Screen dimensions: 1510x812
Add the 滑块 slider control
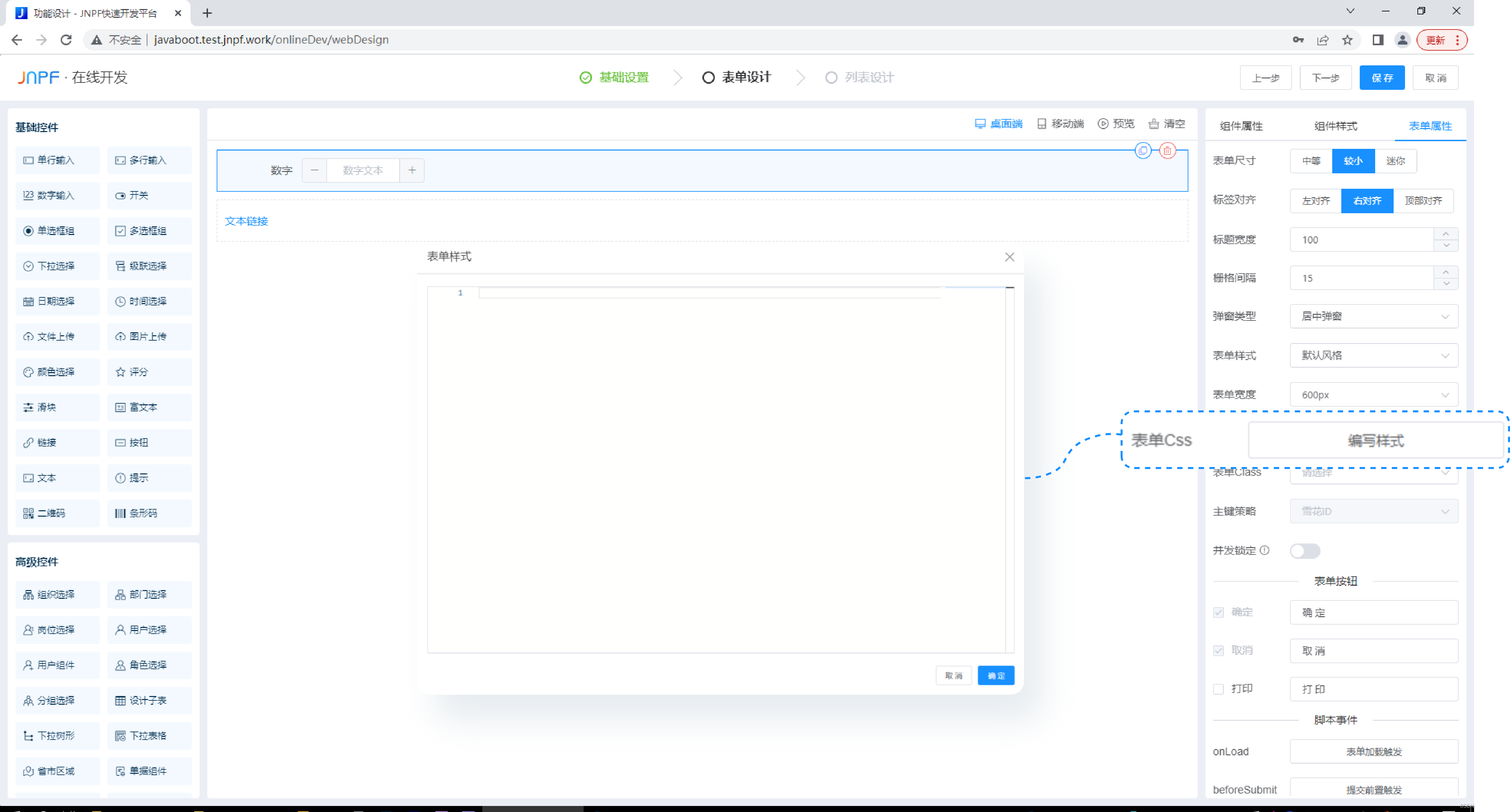(x=57, y=407)
